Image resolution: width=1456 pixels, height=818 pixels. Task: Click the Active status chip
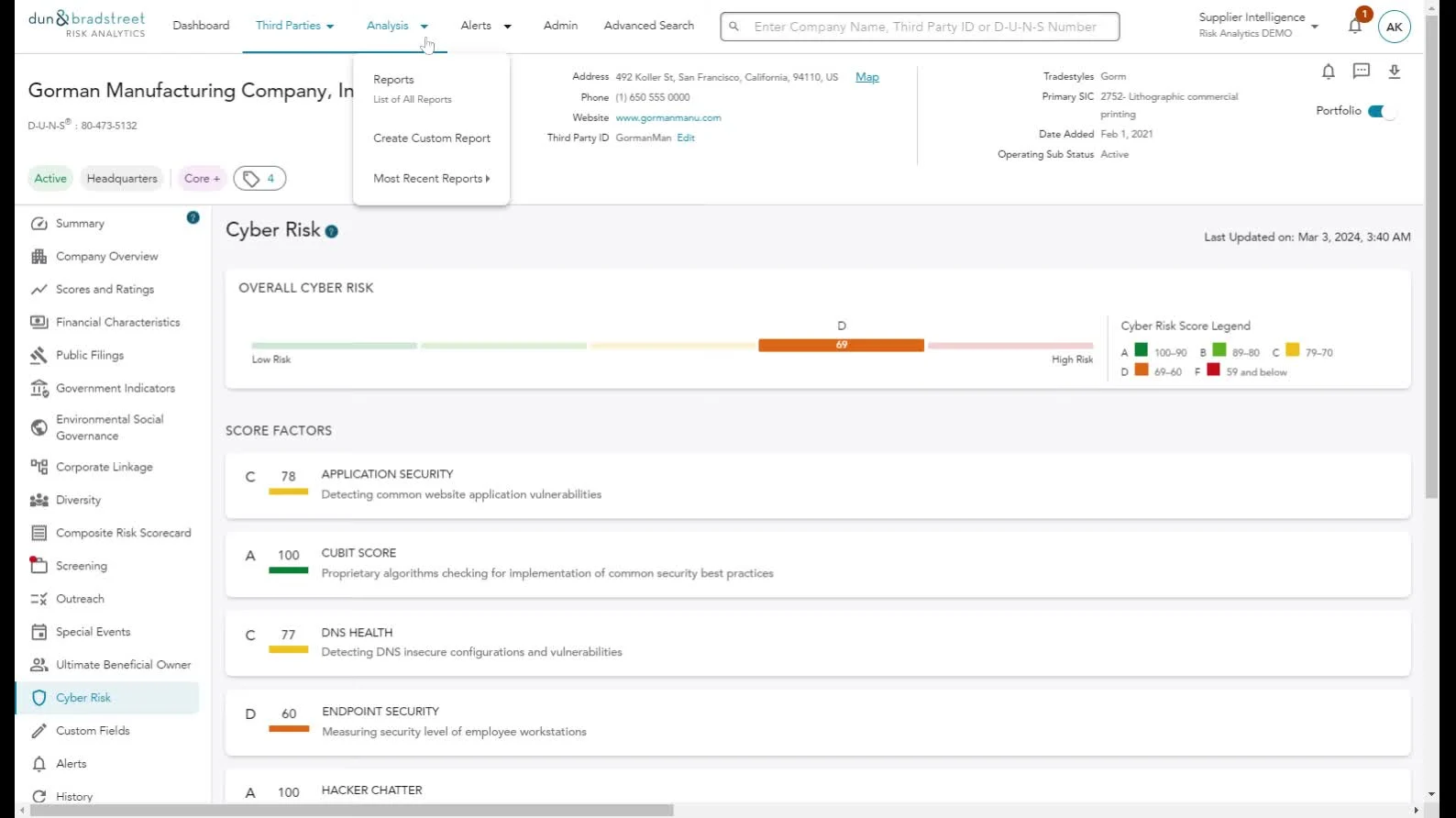50,179
